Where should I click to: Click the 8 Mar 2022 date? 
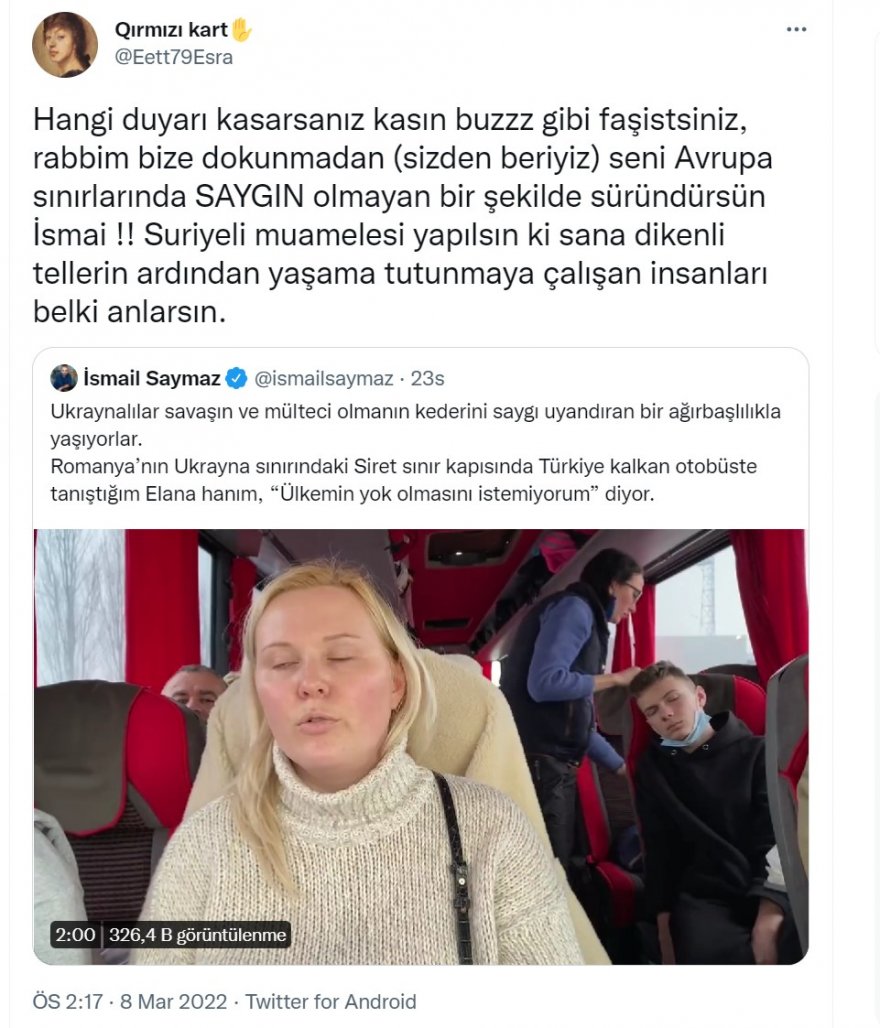pos(174,1002)
